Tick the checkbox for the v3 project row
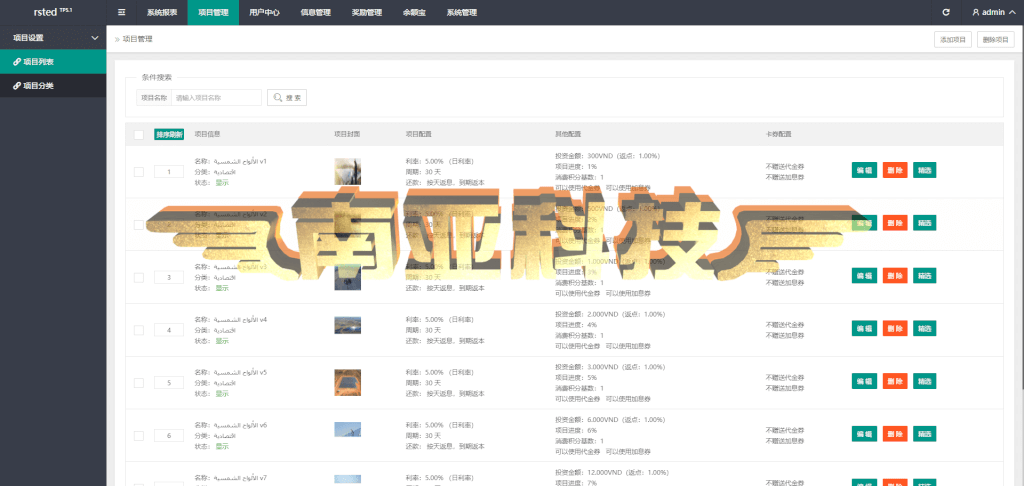The height and width of the screenshot is (486, 1024). pyautogui.click(x=138, y=278)
